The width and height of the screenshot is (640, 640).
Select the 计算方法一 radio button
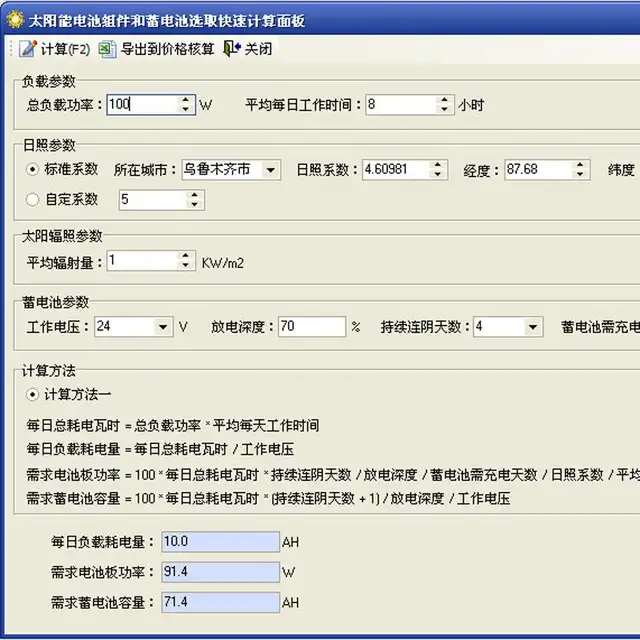click(x=32, y=395)
